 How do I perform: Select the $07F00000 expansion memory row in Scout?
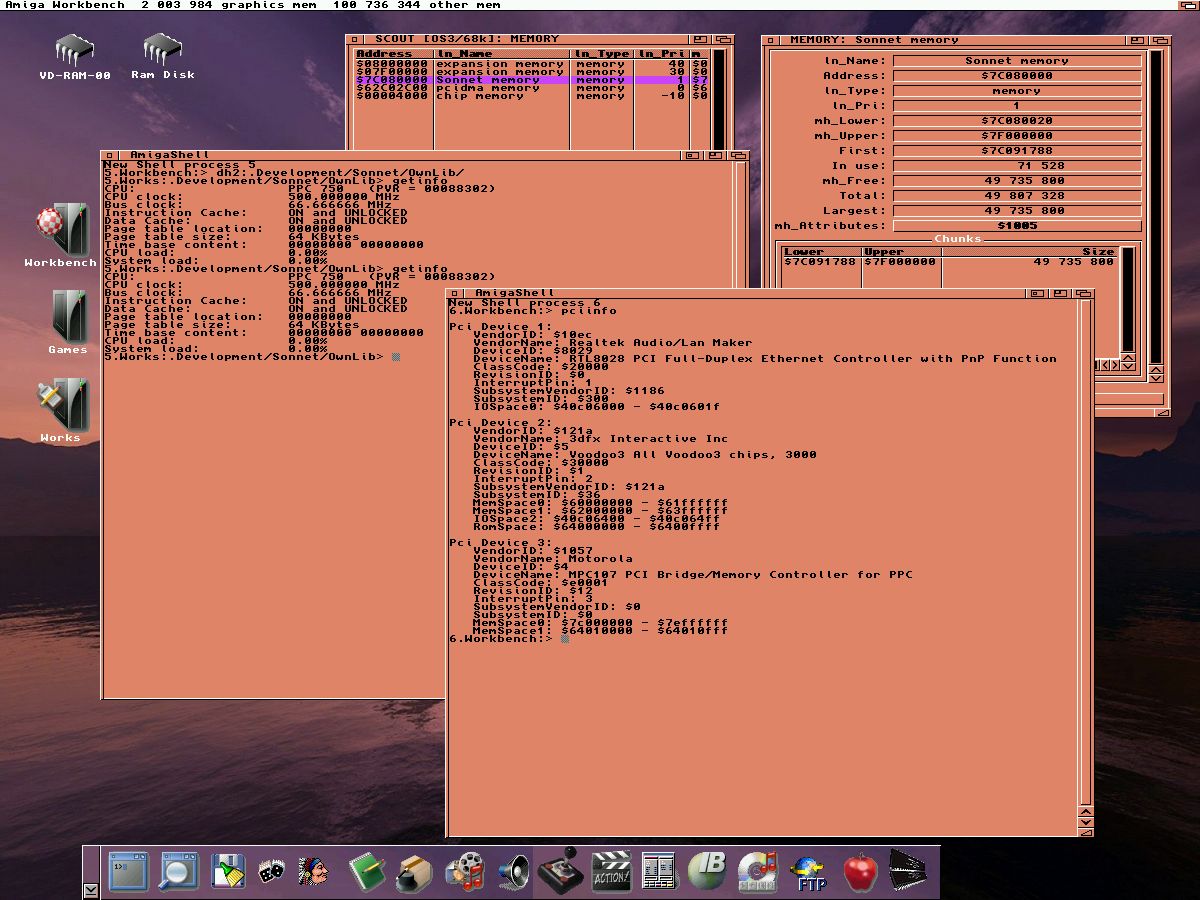click(x=532, y=72)
